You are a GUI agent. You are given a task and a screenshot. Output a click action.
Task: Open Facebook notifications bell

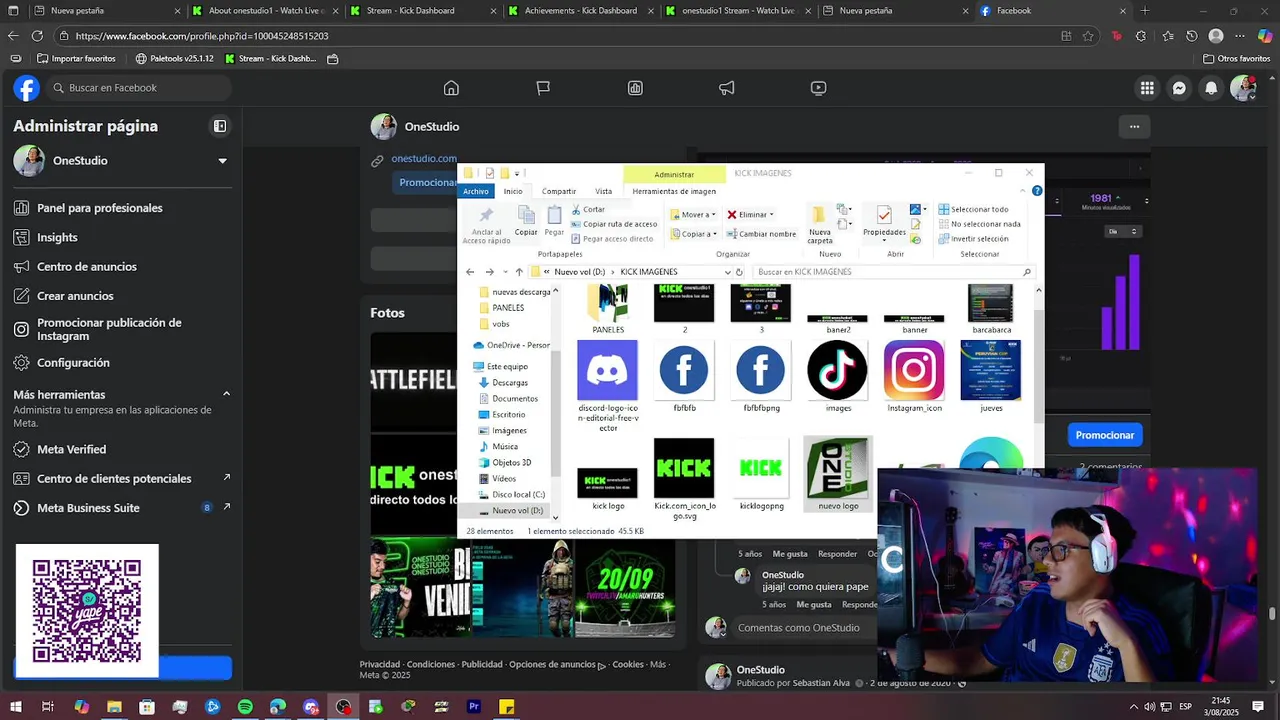click(1211, 88)
